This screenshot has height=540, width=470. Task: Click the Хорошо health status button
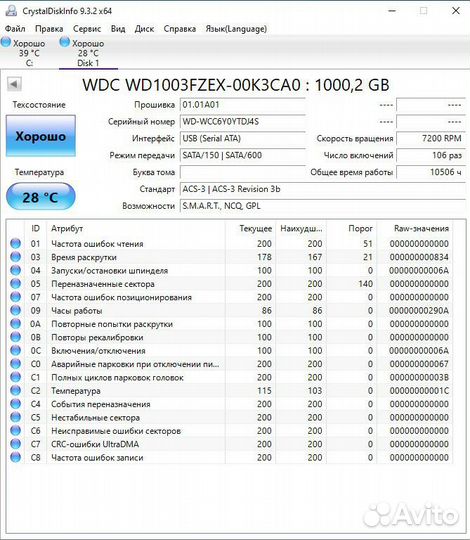tap(41, 136)
